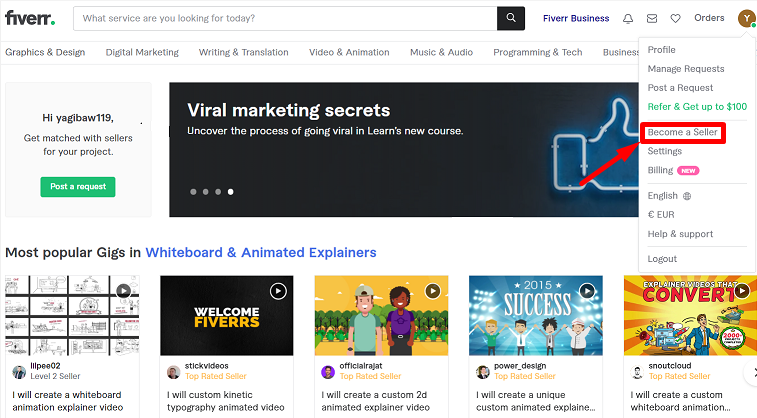
Task: Open Video & Animation category
Action: point(349,52)
